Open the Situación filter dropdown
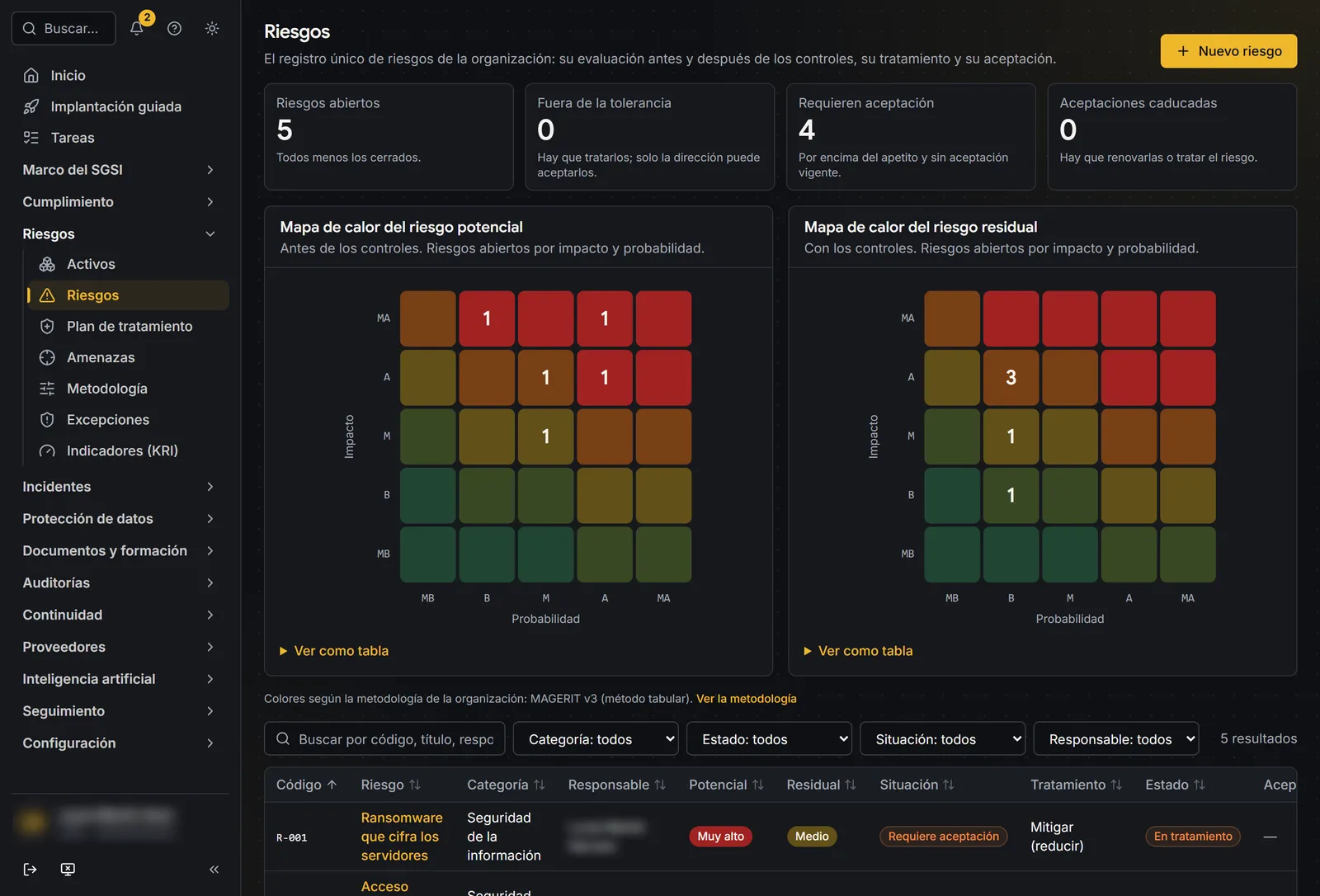Viewport: 1320px width, 896px height. tap(942, 739)
